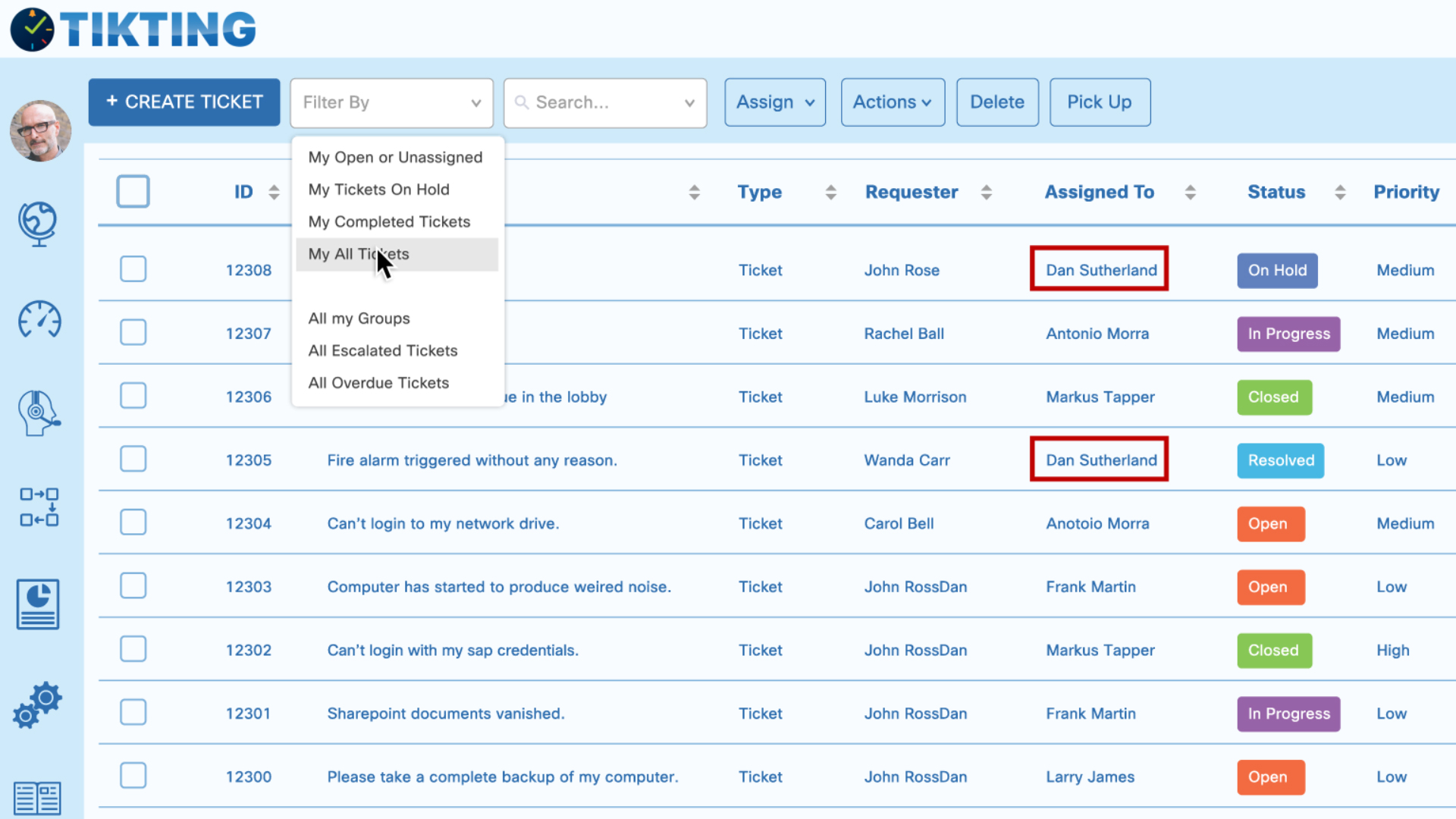The width and height of the screenshot is (1456, 819).
Task: Expand the Assign dropdown
Action: click(x=774, y=102)
